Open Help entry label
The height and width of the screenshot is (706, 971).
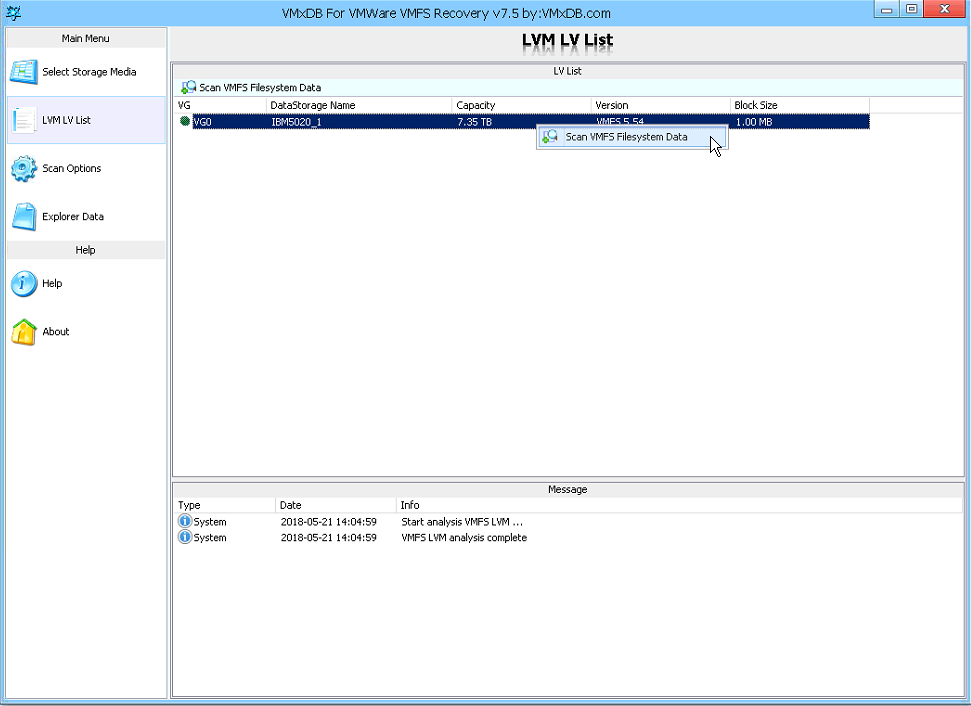[52, 284]
